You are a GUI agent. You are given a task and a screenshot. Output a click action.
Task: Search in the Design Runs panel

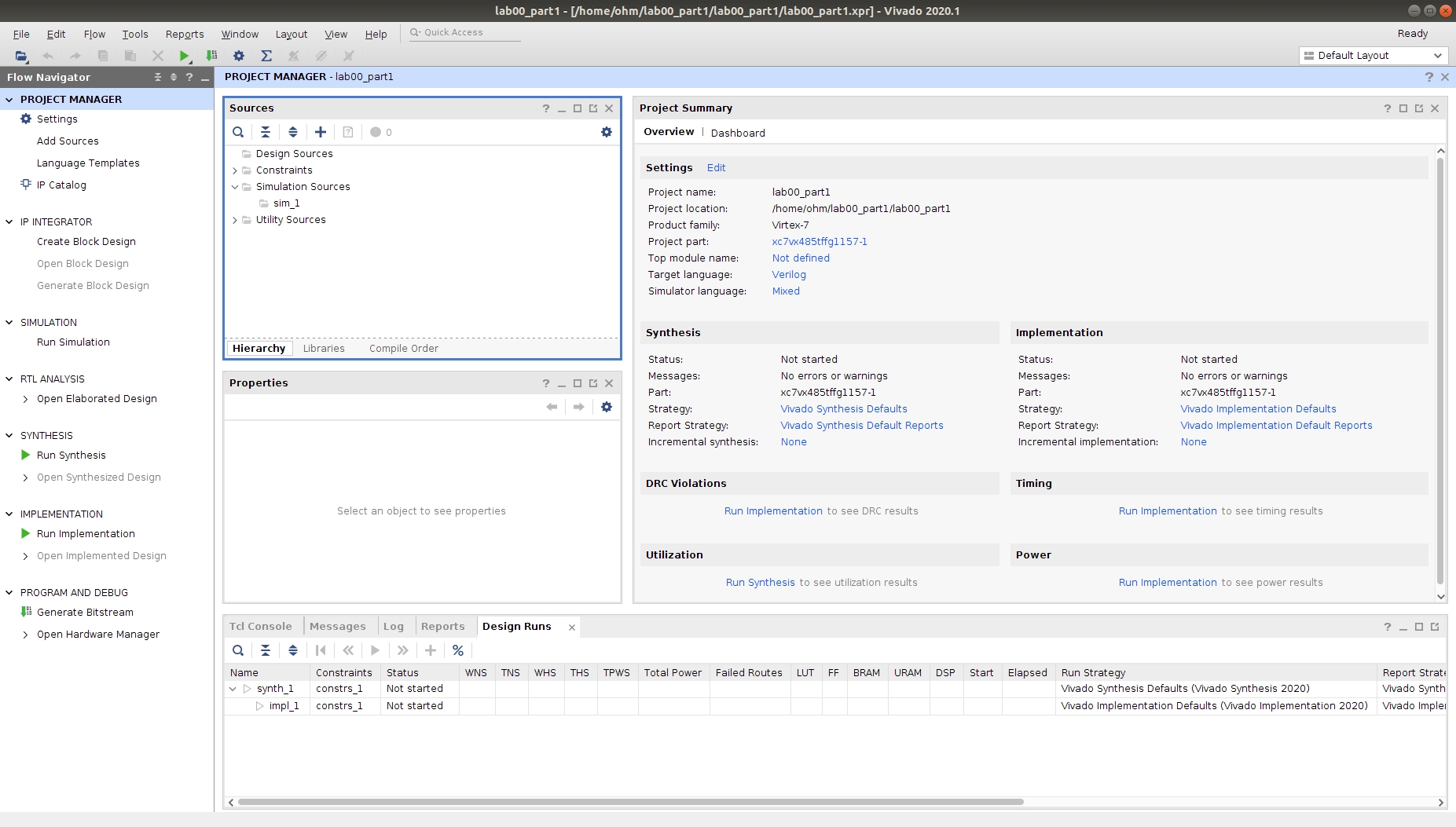(x=238, y=650)
